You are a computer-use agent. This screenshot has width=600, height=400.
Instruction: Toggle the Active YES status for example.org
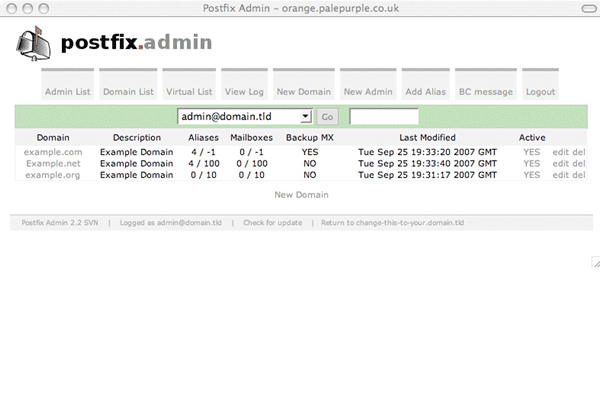click(x=531, y=174)
